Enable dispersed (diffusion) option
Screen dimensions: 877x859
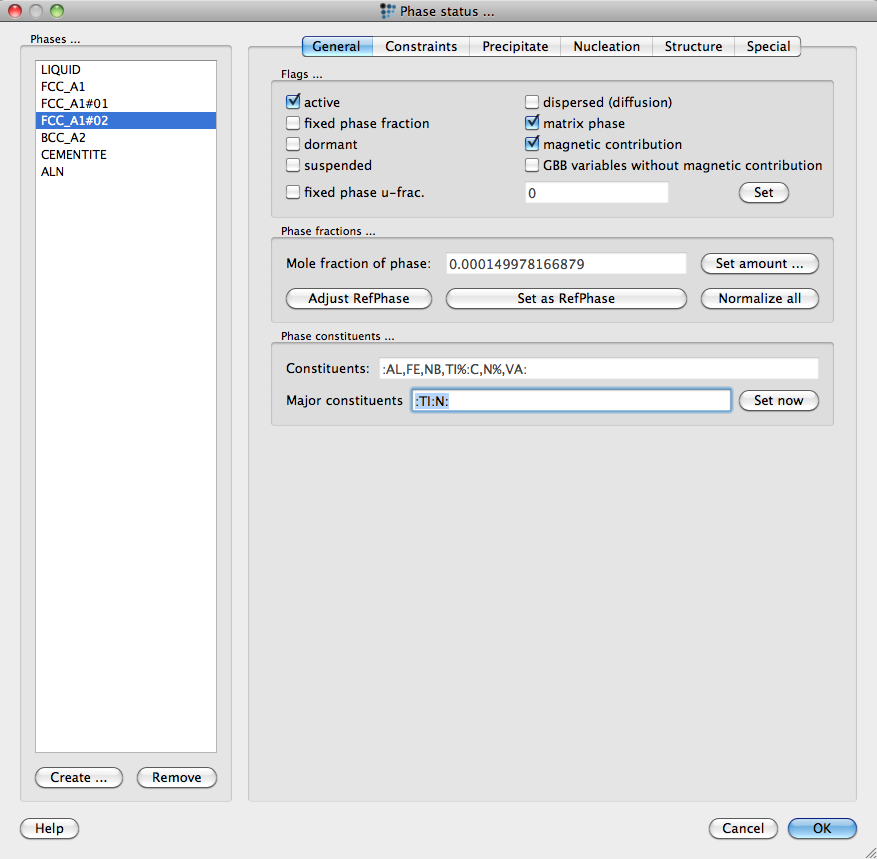pyautogui.click(x=532, y=102)
